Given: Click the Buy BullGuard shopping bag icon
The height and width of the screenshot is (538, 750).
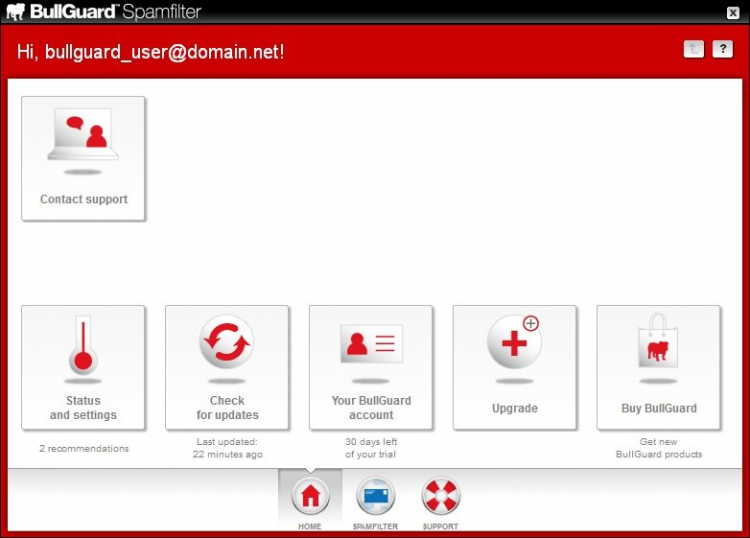Looking at the screenshot, I should (x=658, y=341).
